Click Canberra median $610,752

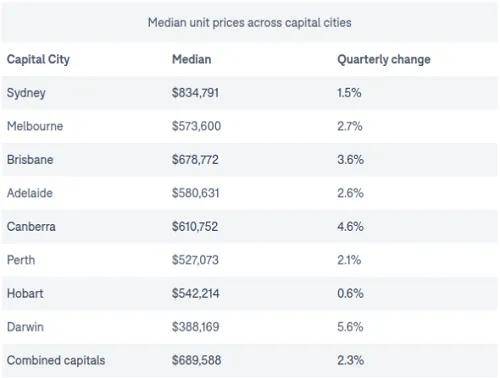pyautogui.click(x=195, y=227)
